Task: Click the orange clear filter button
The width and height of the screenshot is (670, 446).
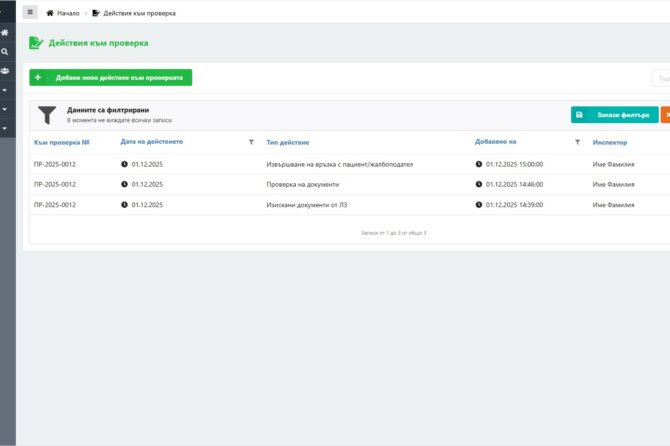Action: coord(665,115)
